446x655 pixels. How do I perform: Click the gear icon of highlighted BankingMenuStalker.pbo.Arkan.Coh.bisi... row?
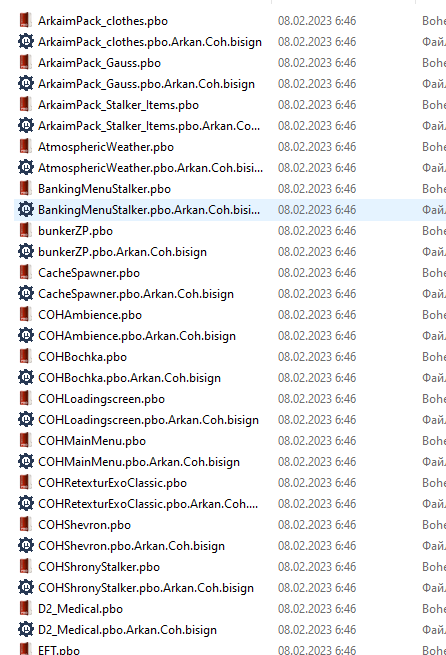[x=25, y=209]
